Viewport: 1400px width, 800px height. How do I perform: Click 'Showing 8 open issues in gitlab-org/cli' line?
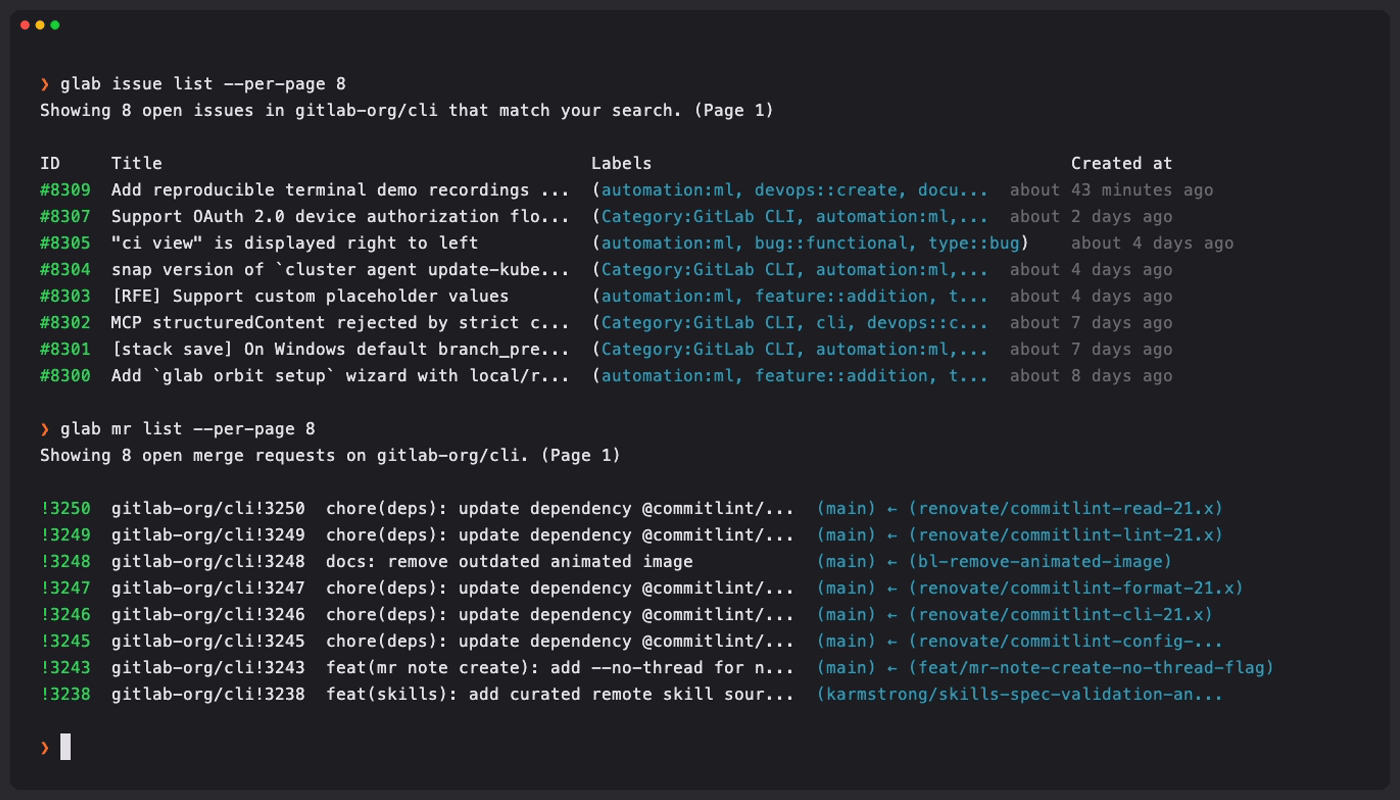[x=407, y=110]
